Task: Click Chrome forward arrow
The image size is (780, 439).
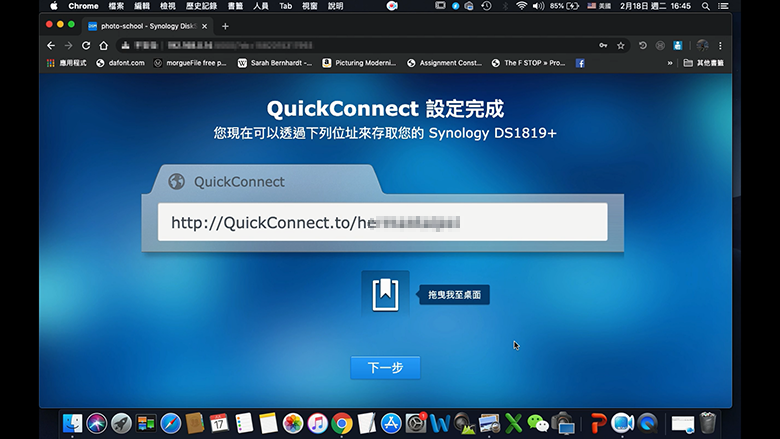Action: pyautogui.click(x=69, y=46)
